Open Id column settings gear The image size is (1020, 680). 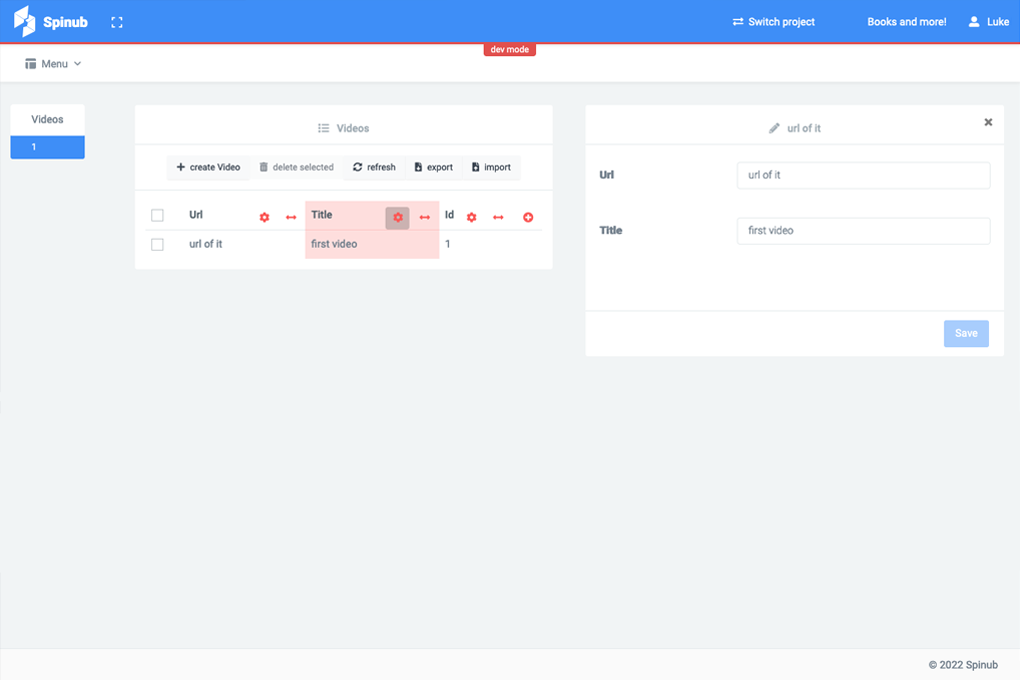pos(471,217)
